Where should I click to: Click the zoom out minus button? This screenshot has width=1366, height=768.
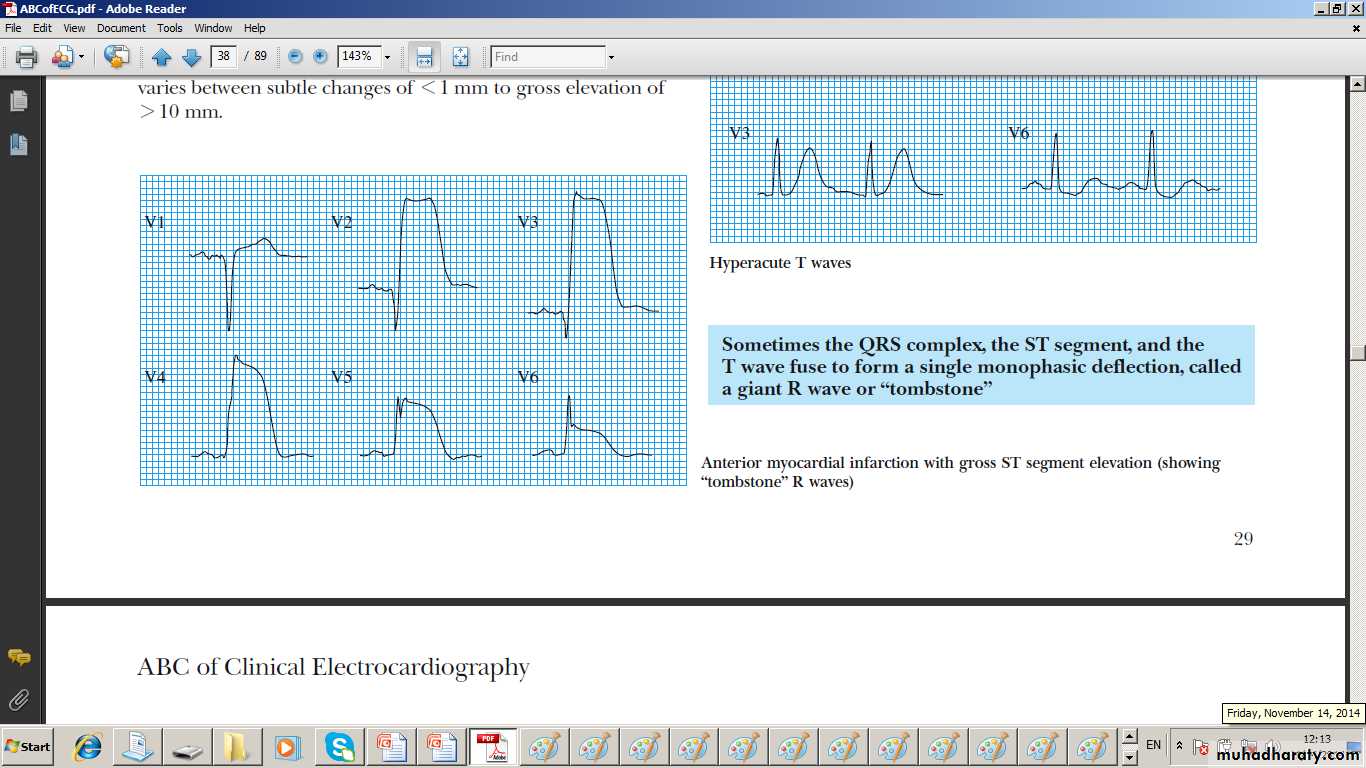click(295, 57)
